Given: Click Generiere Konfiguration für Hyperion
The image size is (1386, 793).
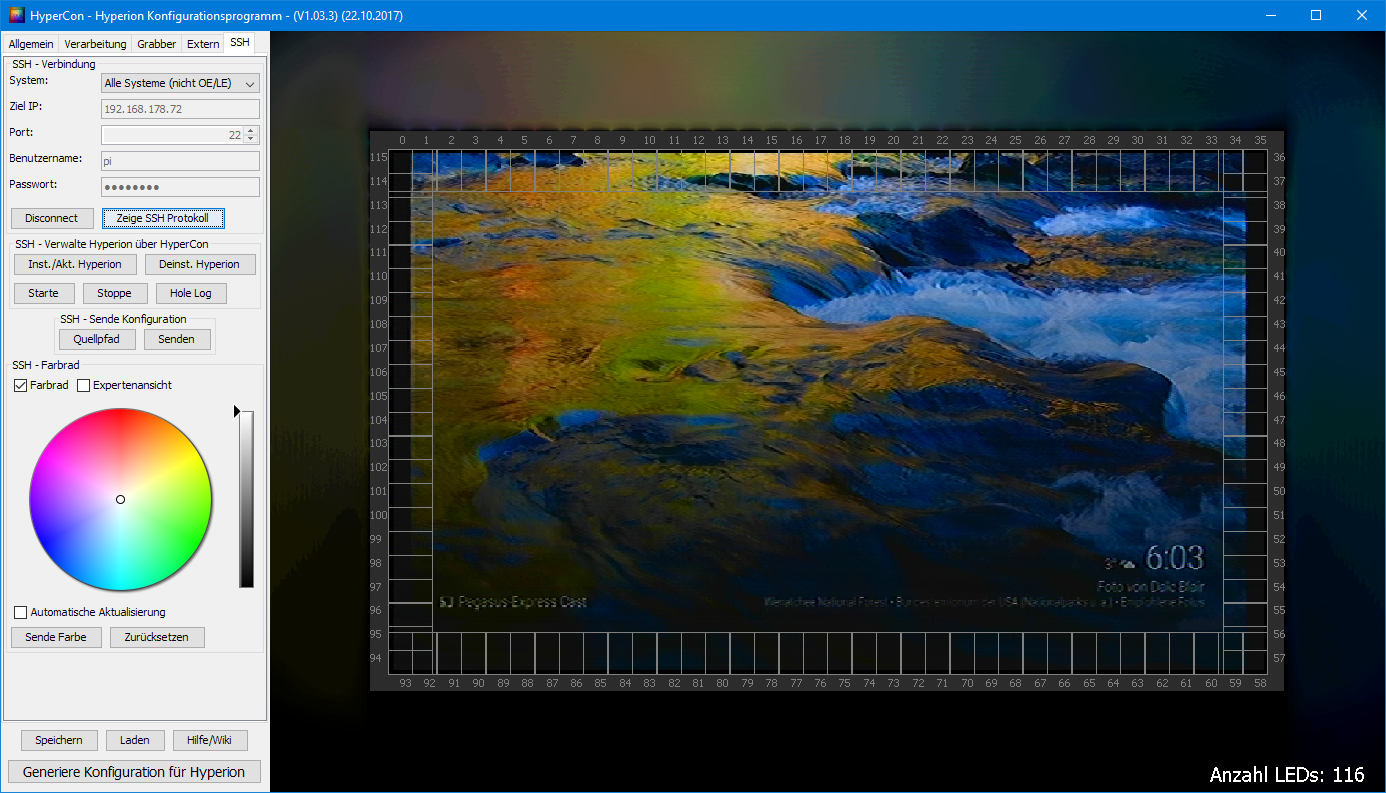Looking at the screenshot, I should [134, 772].
